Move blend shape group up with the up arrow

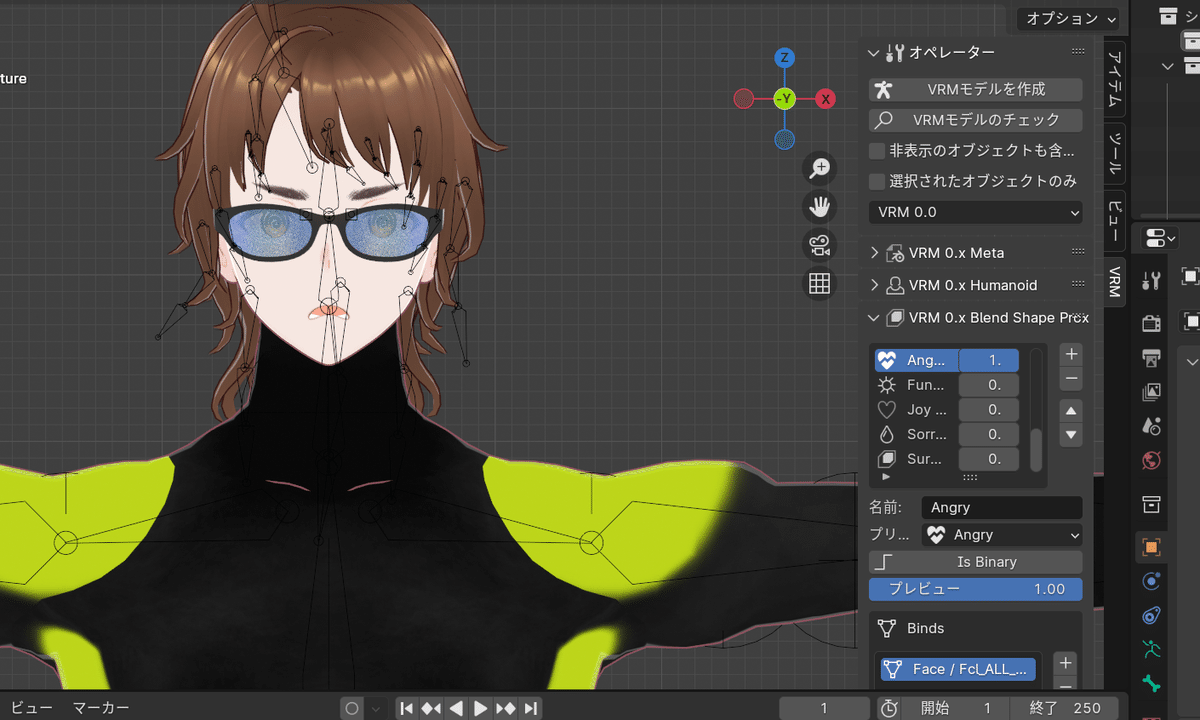(1071, 411)
